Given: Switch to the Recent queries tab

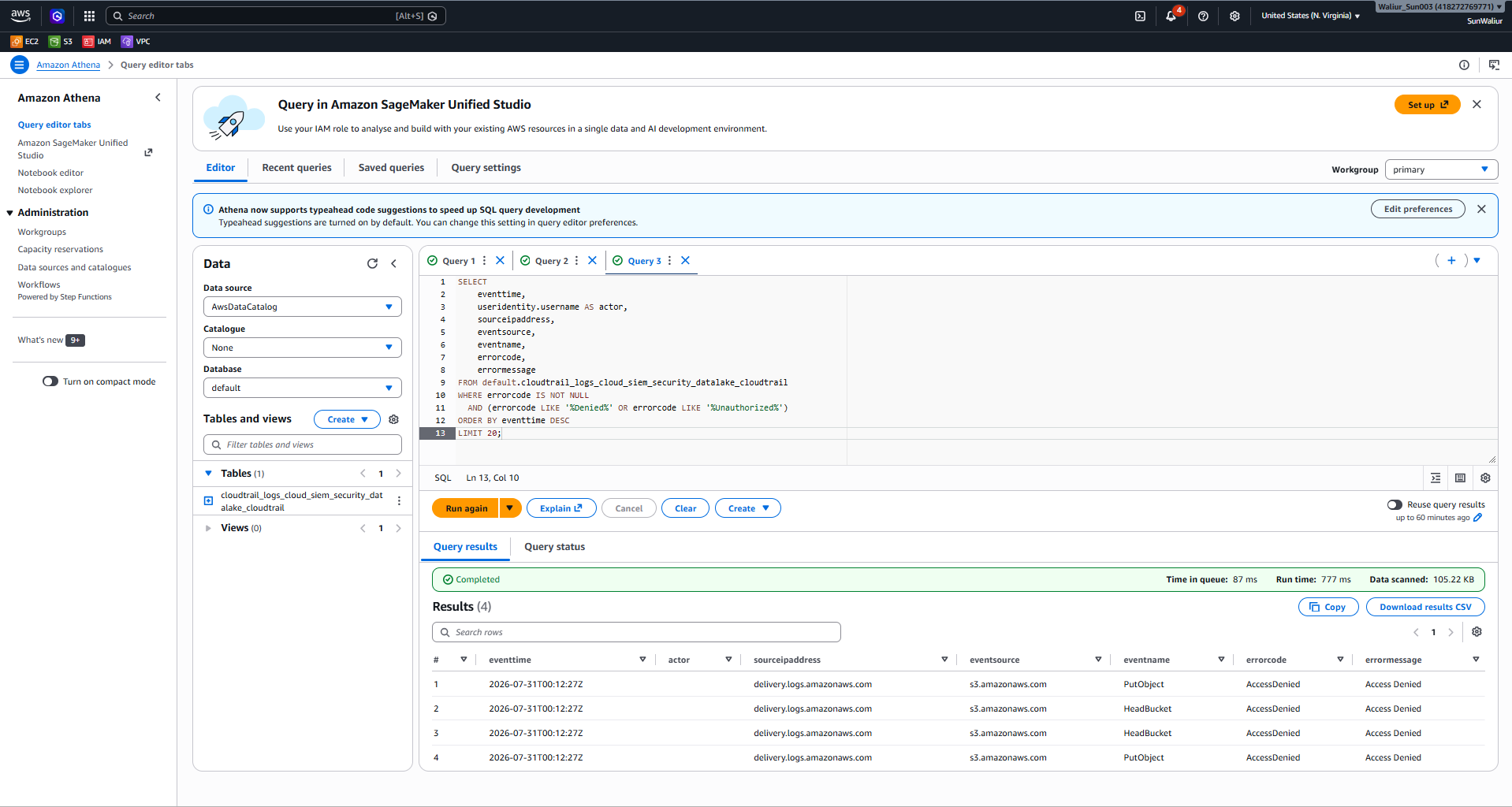Looking at the screenshot, I should pyautogui.click(x=296, y=168).
